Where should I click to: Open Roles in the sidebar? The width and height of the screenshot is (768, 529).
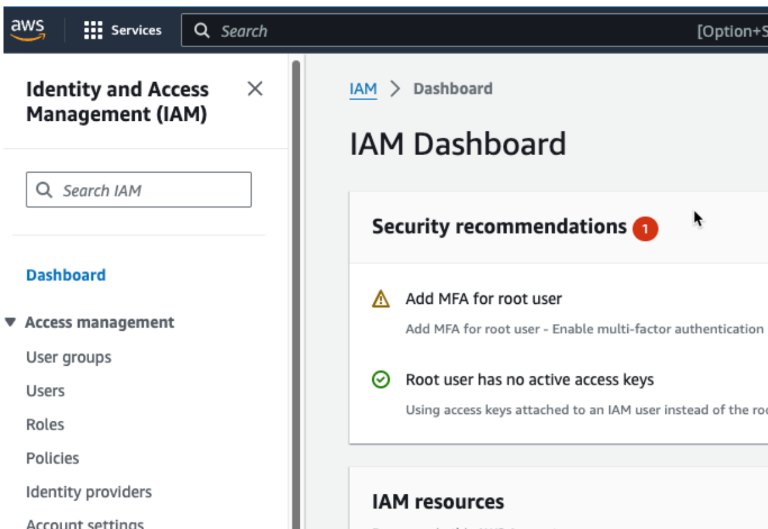[45, 424]
